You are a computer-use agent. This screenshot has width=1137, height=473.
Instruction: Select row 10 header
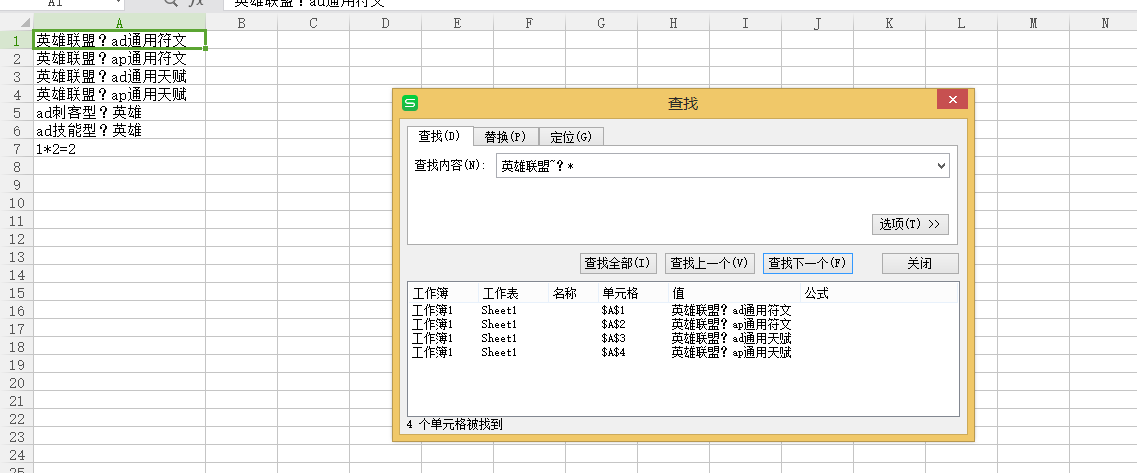pyautogui.click(x=17, y=202)
